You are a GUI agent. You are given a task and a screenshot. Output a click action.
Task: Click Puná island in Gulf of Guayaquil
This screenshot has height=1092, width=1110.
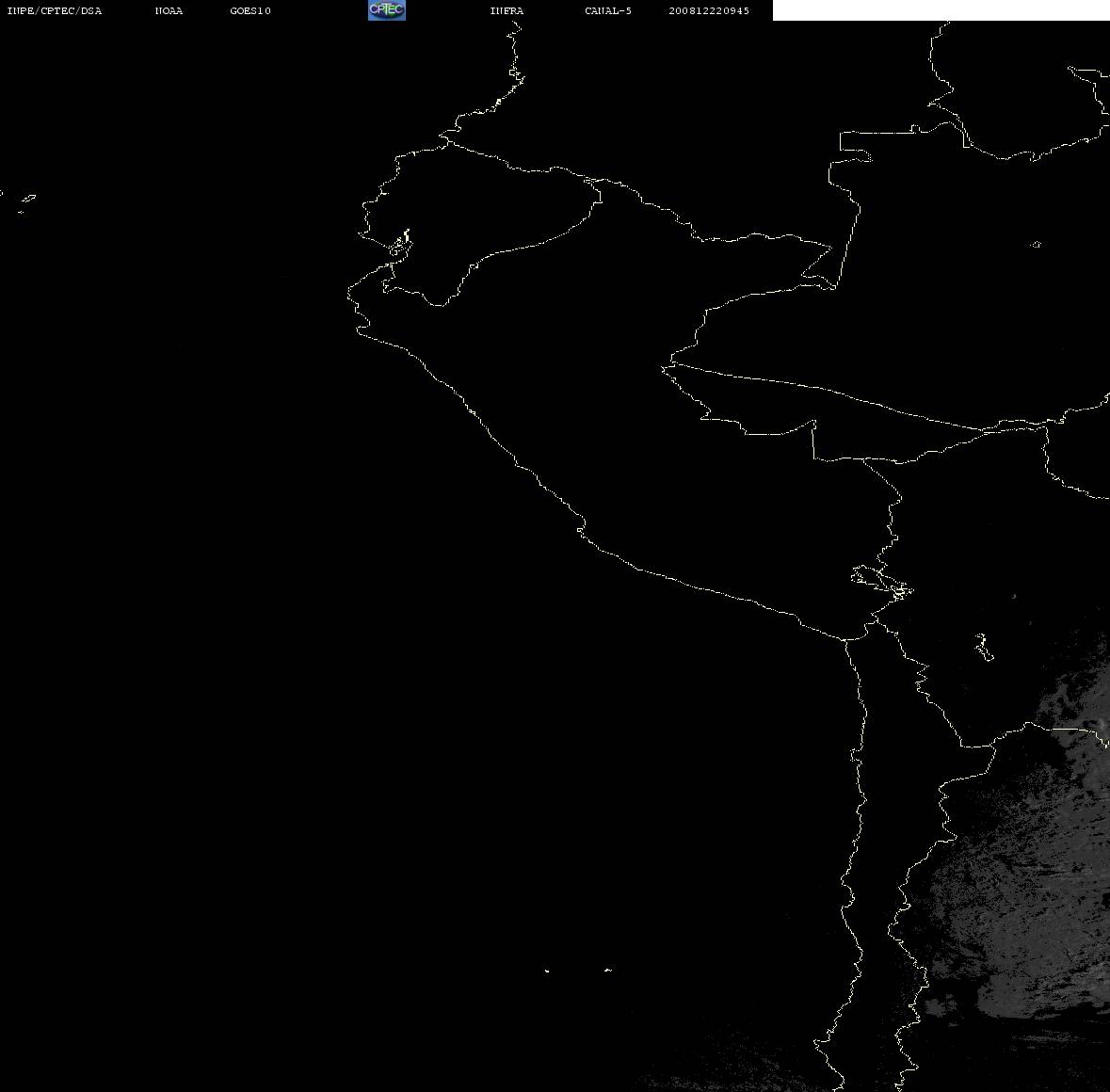(400, 247)
